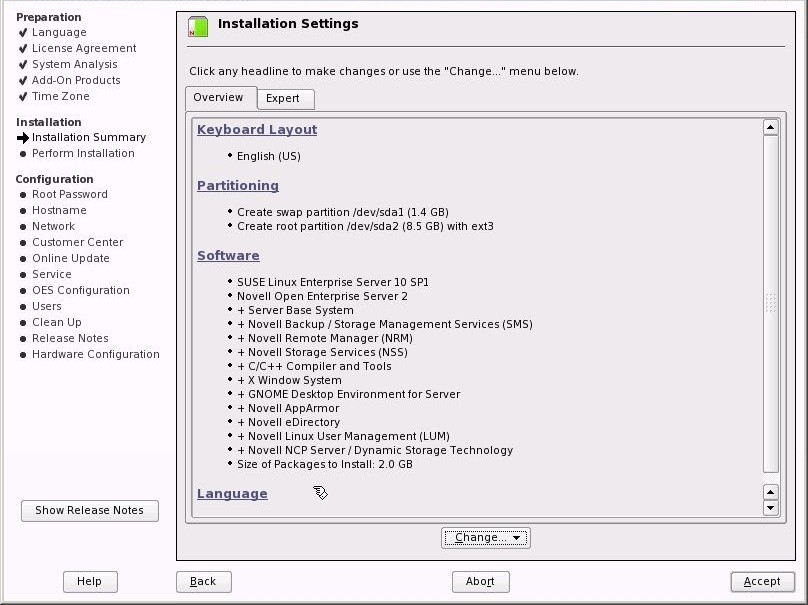Image resolution: width=808 pixels, height=605 pixels.
Task: Click the lower scroll up arrow
Action: pos(770,492)
